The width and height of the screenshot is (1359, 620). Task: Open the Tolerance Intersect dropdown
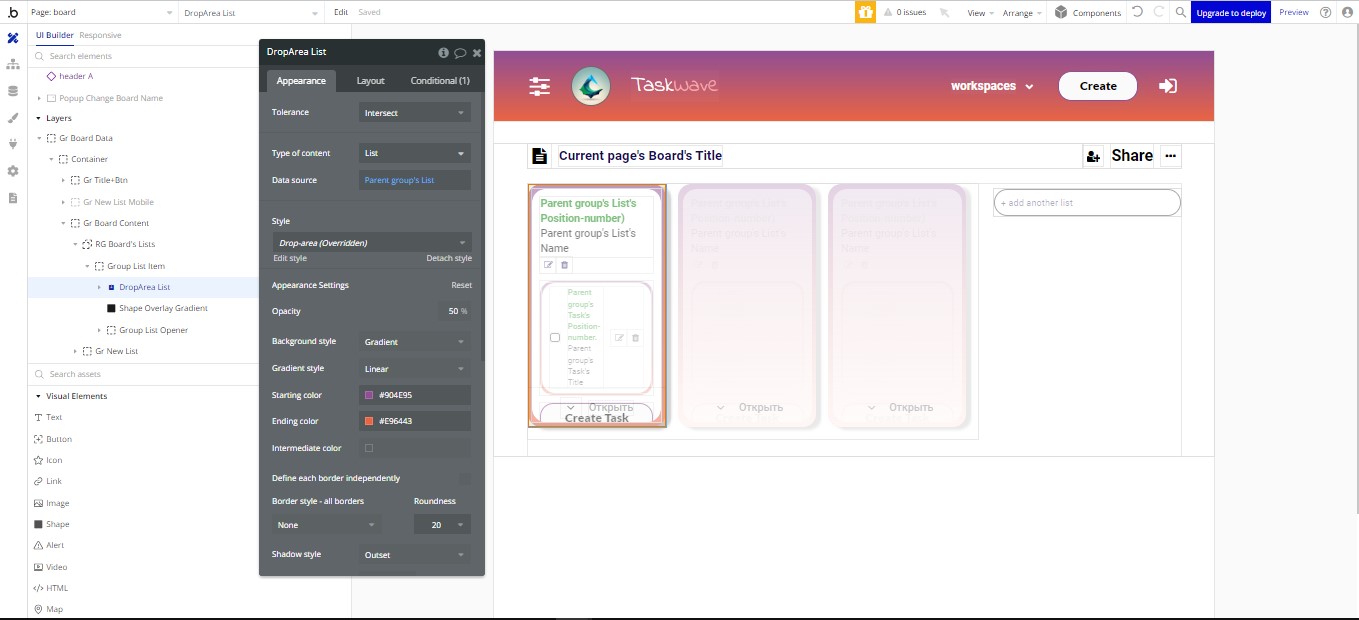414,113
